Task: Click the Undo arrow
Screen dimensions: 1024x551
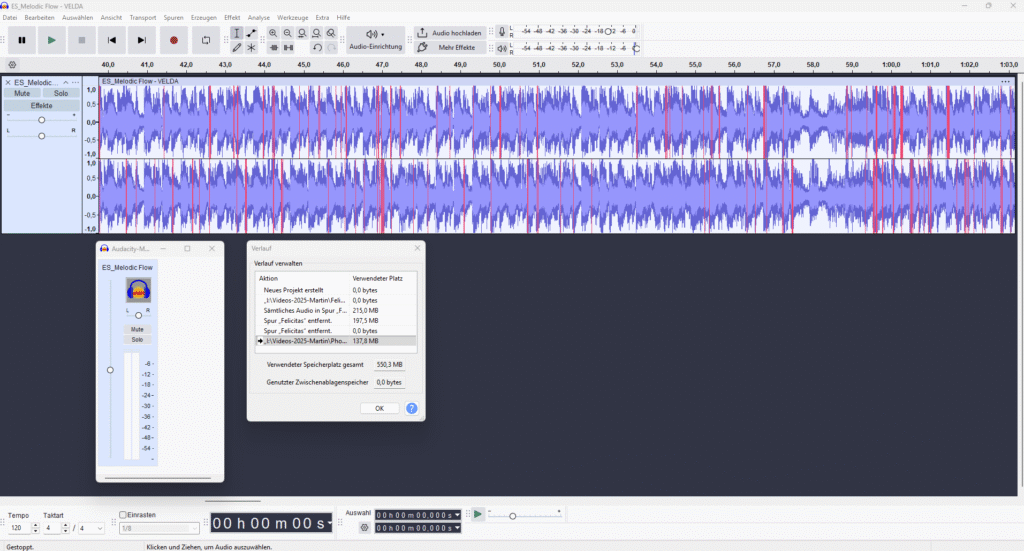Action: (317, 47)
